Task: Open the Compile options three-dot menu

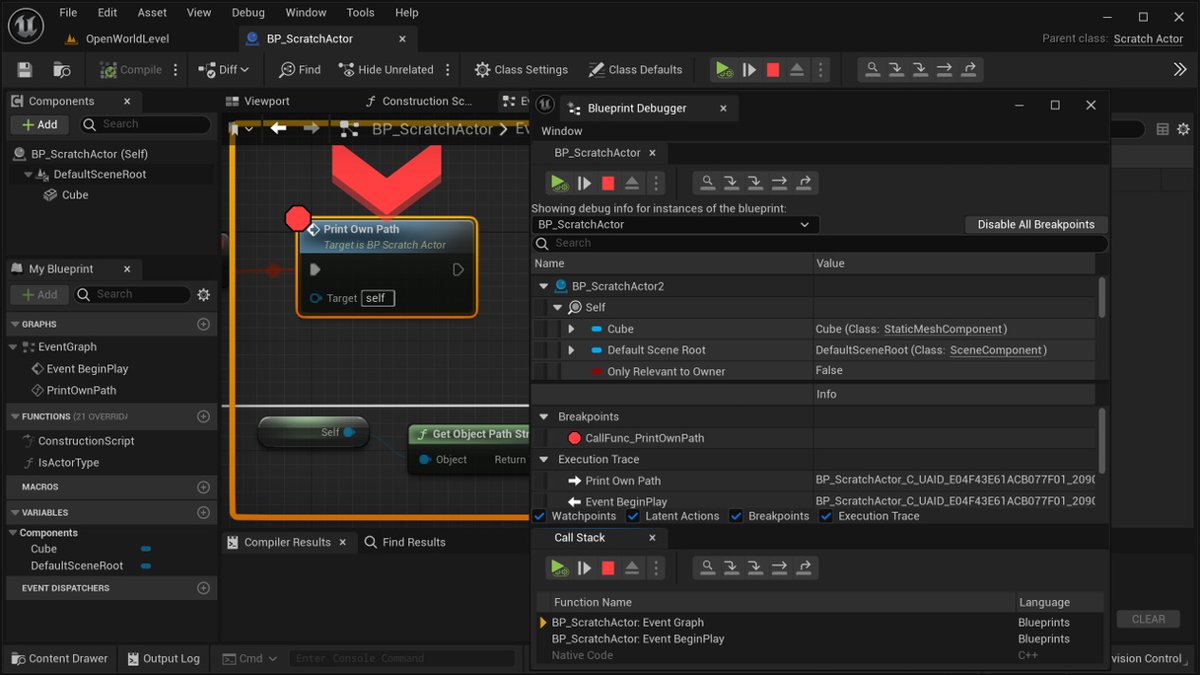Action: 176,70
